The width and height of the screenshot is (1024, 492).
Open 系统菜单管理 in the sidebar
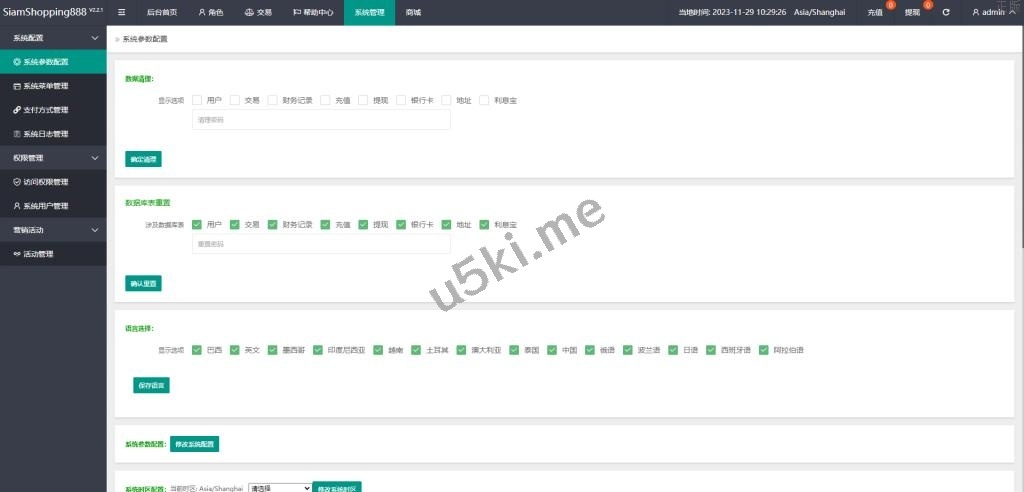pyautogui.click(x=46, y=86)
